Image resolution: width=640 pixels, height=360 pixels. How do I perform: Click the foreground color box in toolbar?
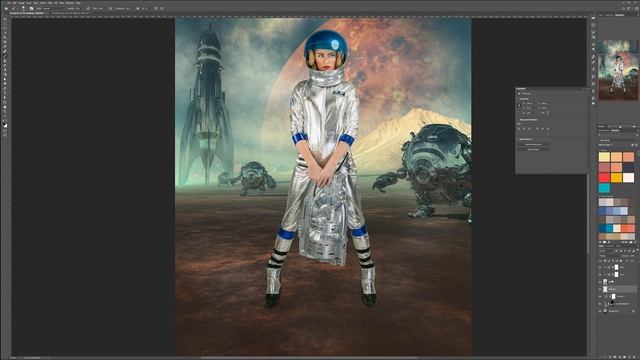tap(4, 124)
